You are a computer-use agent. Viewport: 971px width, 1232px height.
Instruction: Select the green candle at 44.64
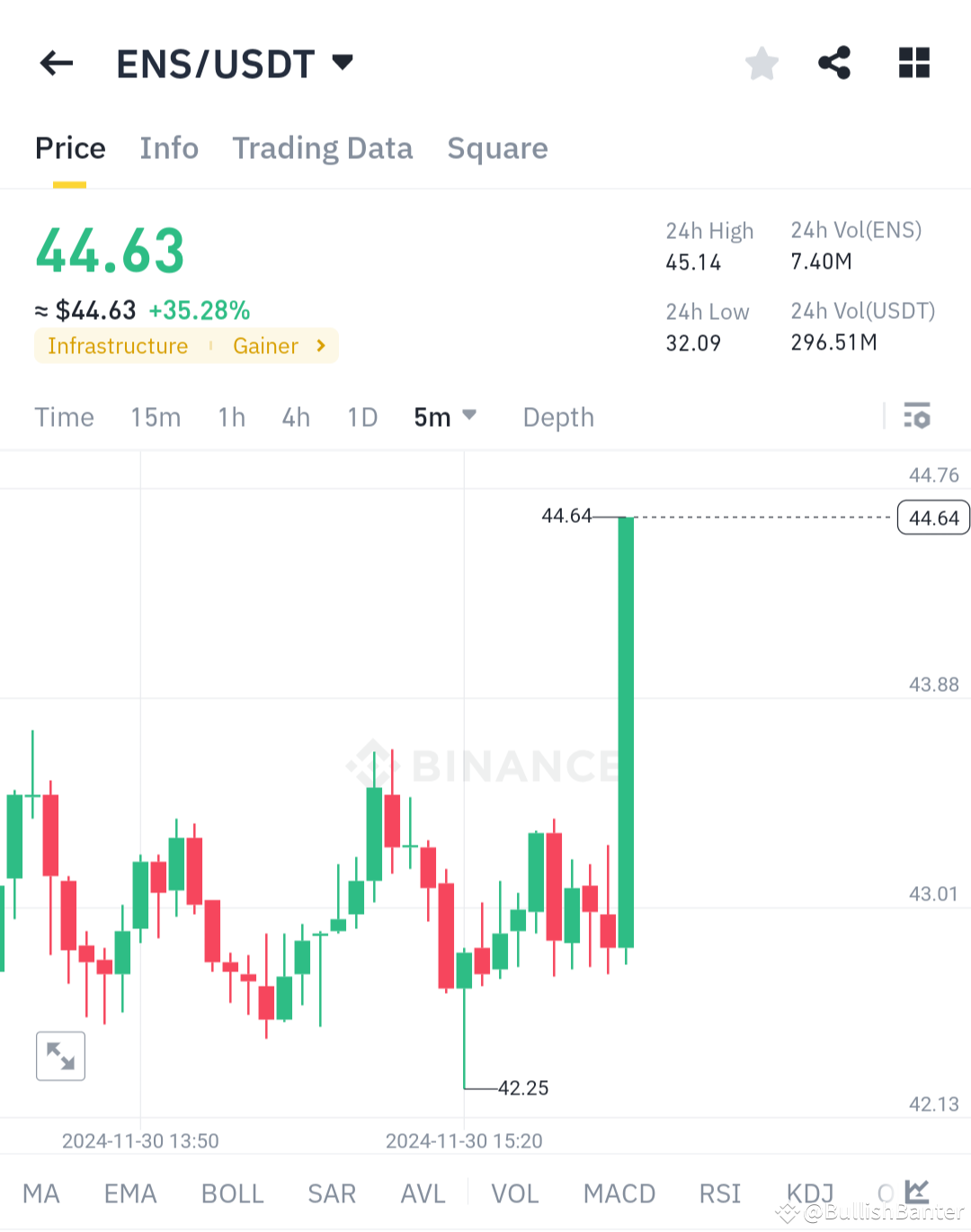coord(625,719)
